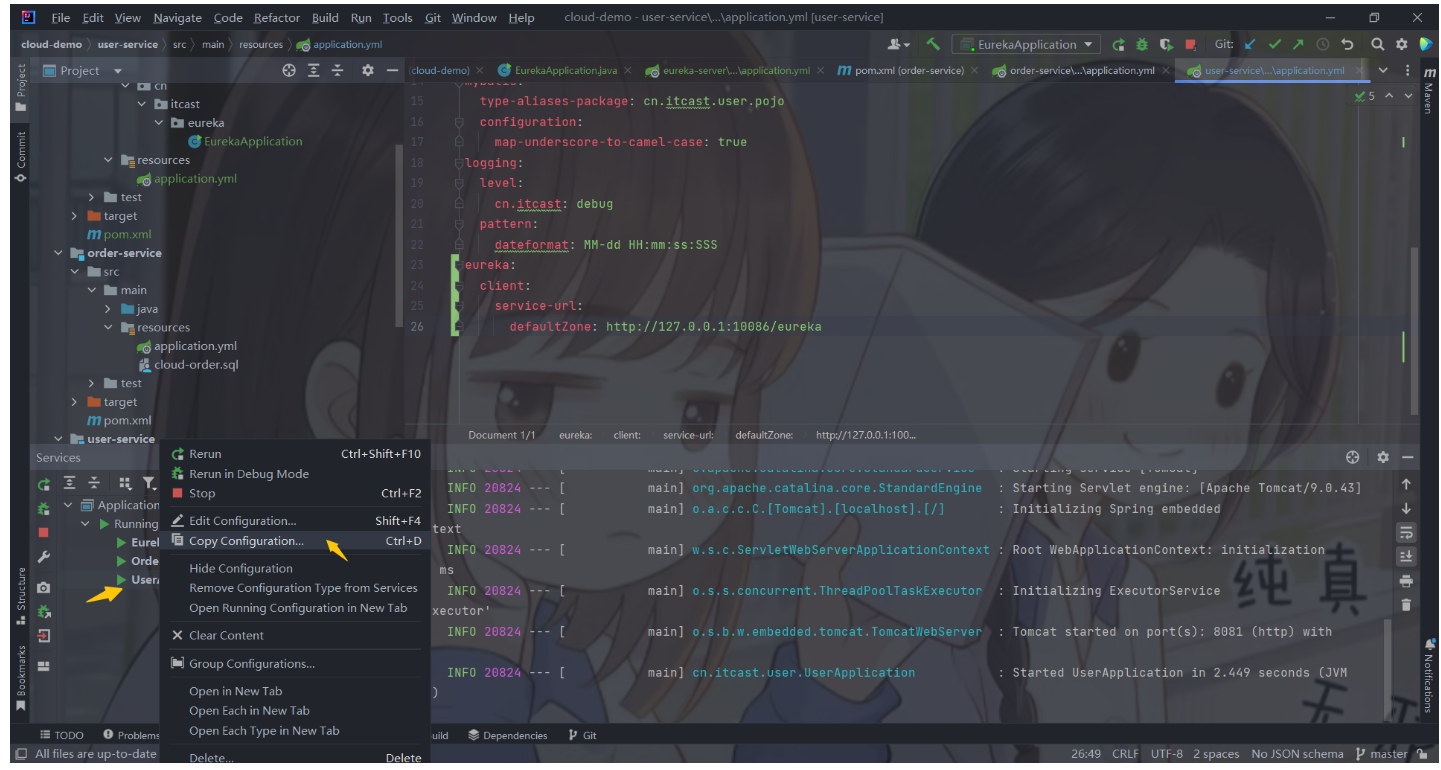
Task: Click Collapse All icon in Project panel
Action: point(338,70)
